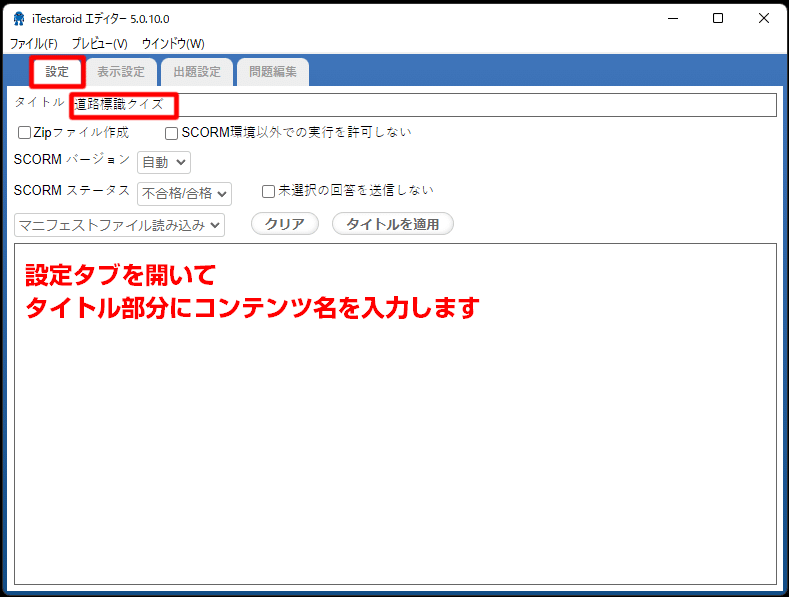Minimize the iTestaroid editor window

673,19
